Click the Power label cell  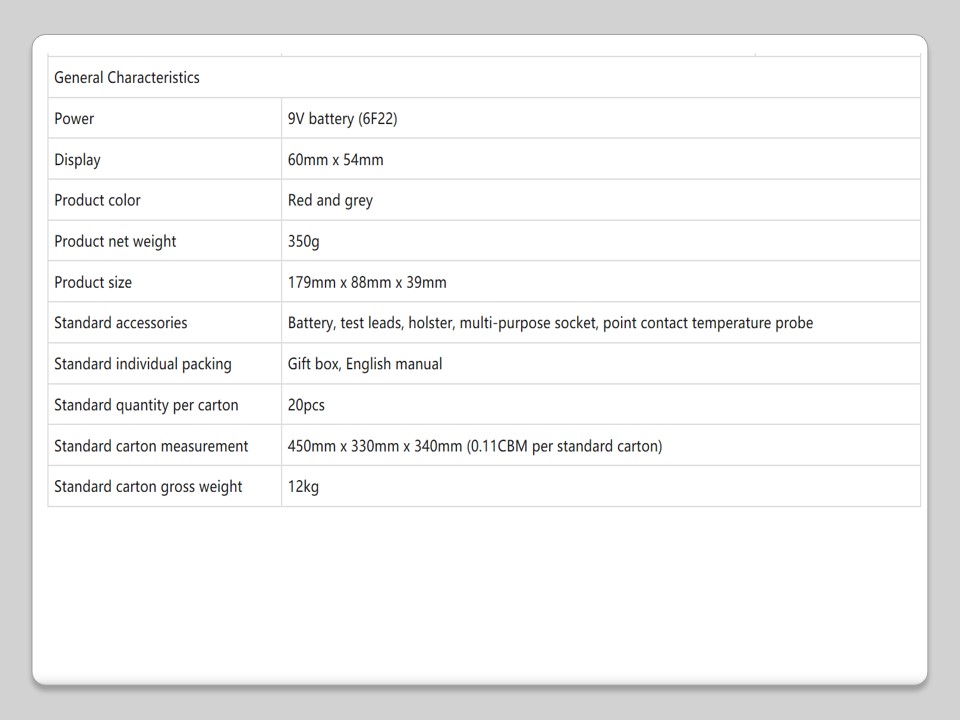coord(74,119)
